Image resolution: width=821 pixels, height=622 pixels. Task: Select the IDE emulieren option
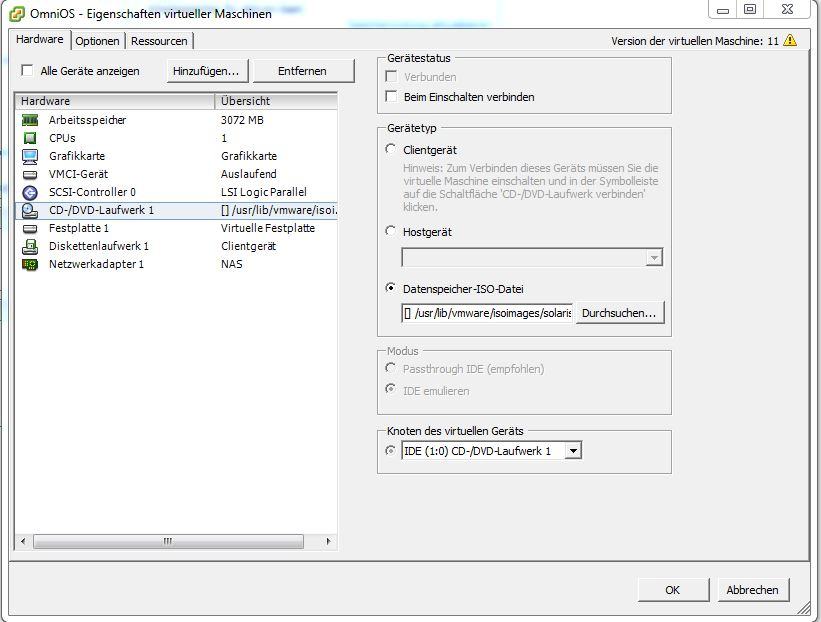pos(390,390)
